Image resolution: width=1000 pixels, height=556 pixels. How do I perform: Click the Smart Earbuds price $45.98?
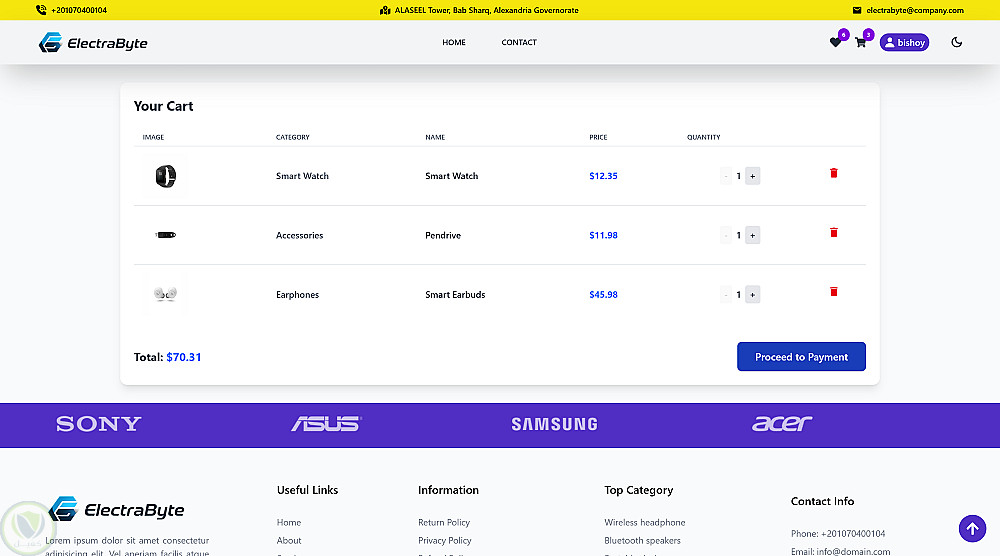click(x=603, y=295)
